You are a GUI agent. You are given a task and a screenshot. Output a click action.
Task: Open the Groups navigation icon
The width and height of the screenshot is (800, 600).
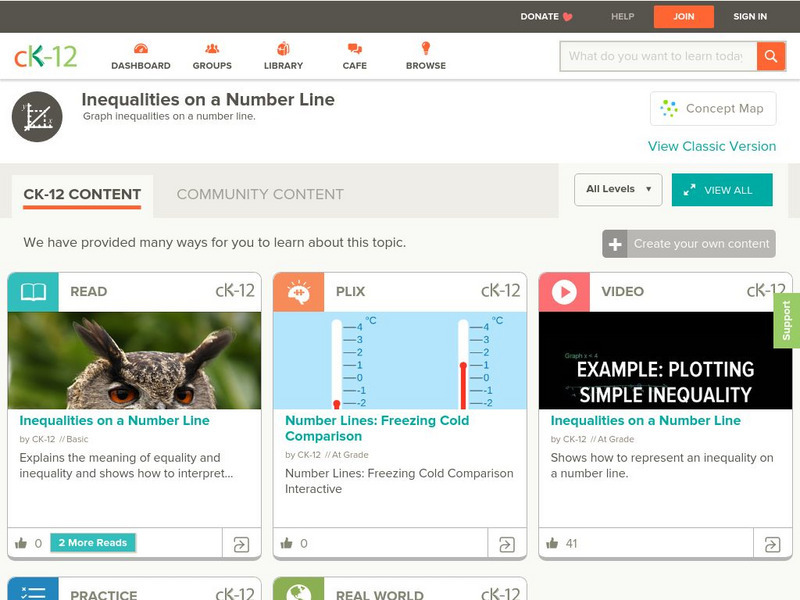(212, 49)
